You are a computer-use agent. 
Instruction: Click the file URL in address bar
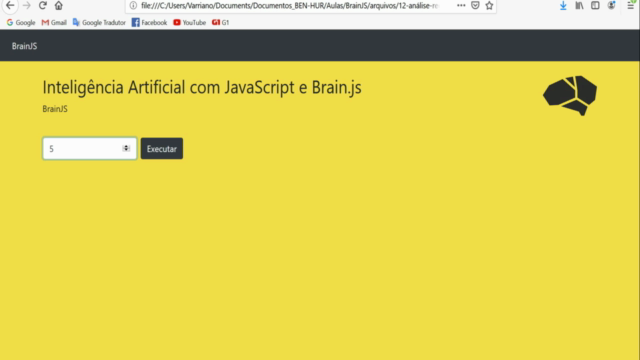tap(289, 6)
